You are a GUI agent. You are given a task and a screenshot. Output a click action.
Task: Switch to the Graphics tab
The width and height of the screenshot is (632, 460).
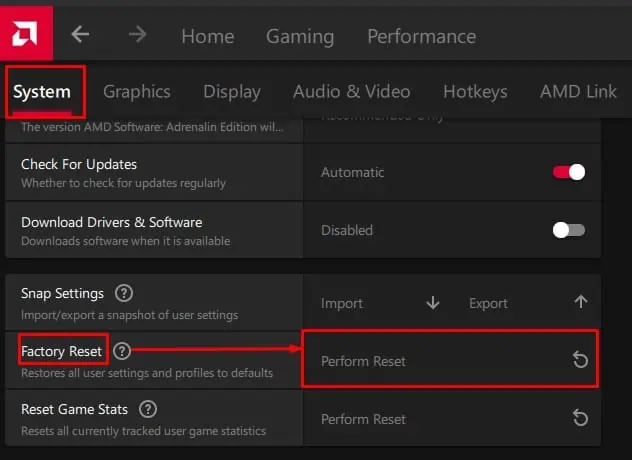137,91
